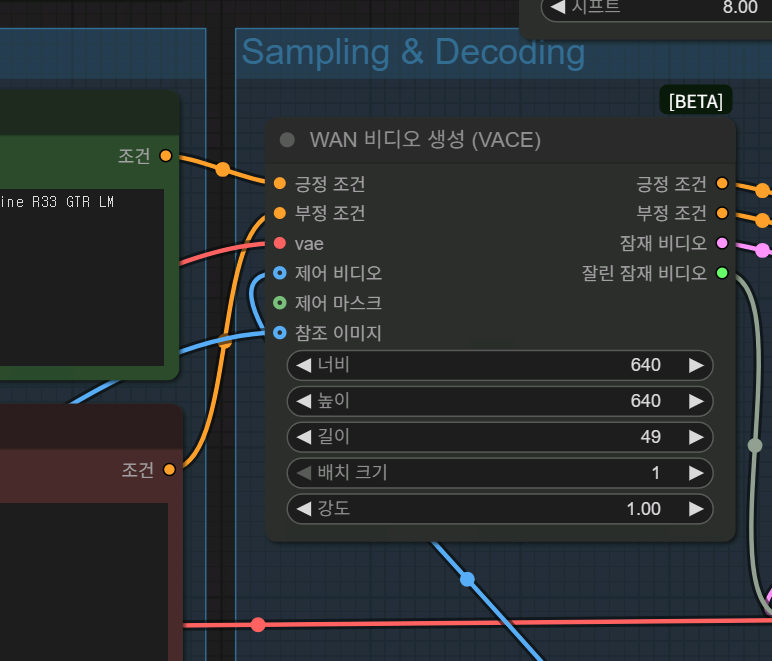Viewport: 772px width, 661px height.
Task: Select the Sampling & Decoding group title
Action: tap(412, 52)
